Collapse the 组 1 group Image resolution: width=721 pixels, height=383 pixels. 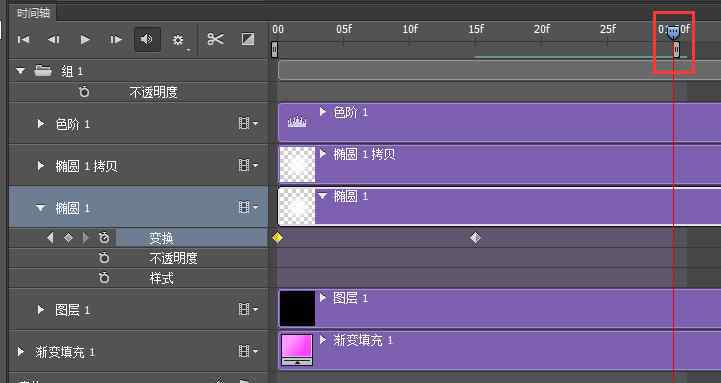(x=20, y=71)
